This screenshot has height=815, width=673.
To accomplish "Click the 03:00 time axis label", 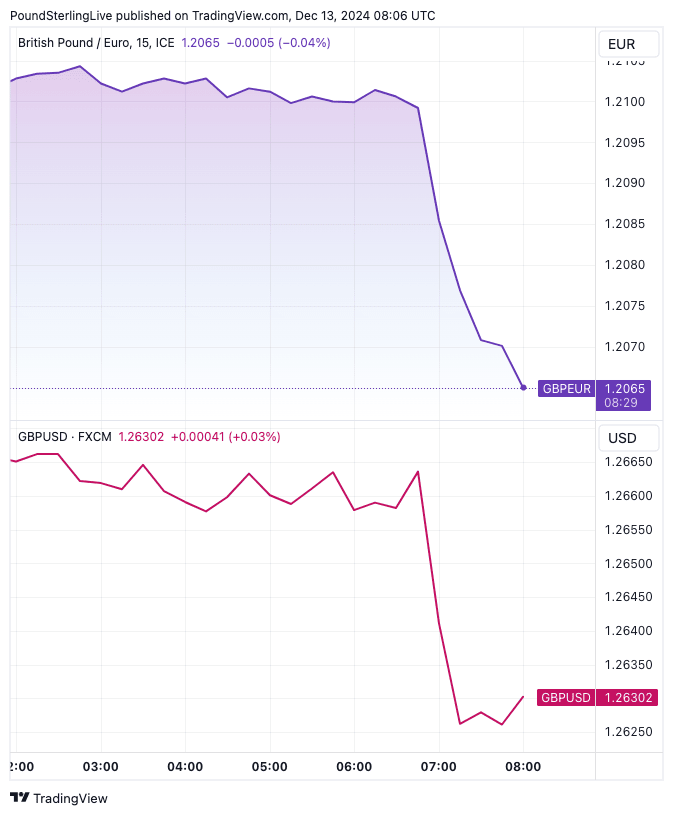I will click(101, 767).
